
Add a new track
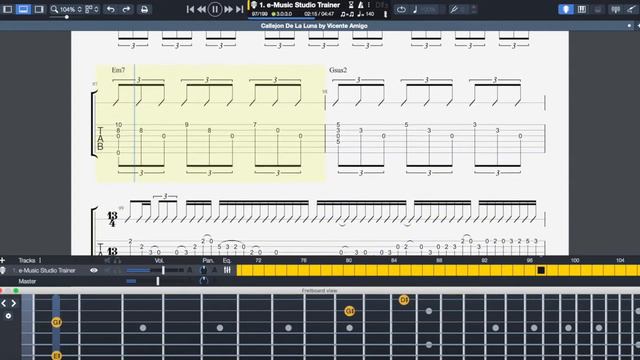[3, 260]
